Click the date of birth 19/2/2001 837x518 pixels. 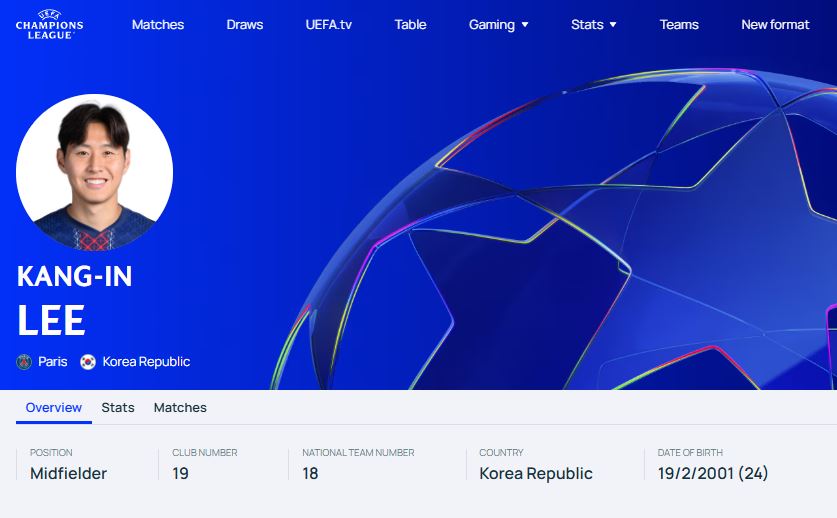click(x=695, y=473)
